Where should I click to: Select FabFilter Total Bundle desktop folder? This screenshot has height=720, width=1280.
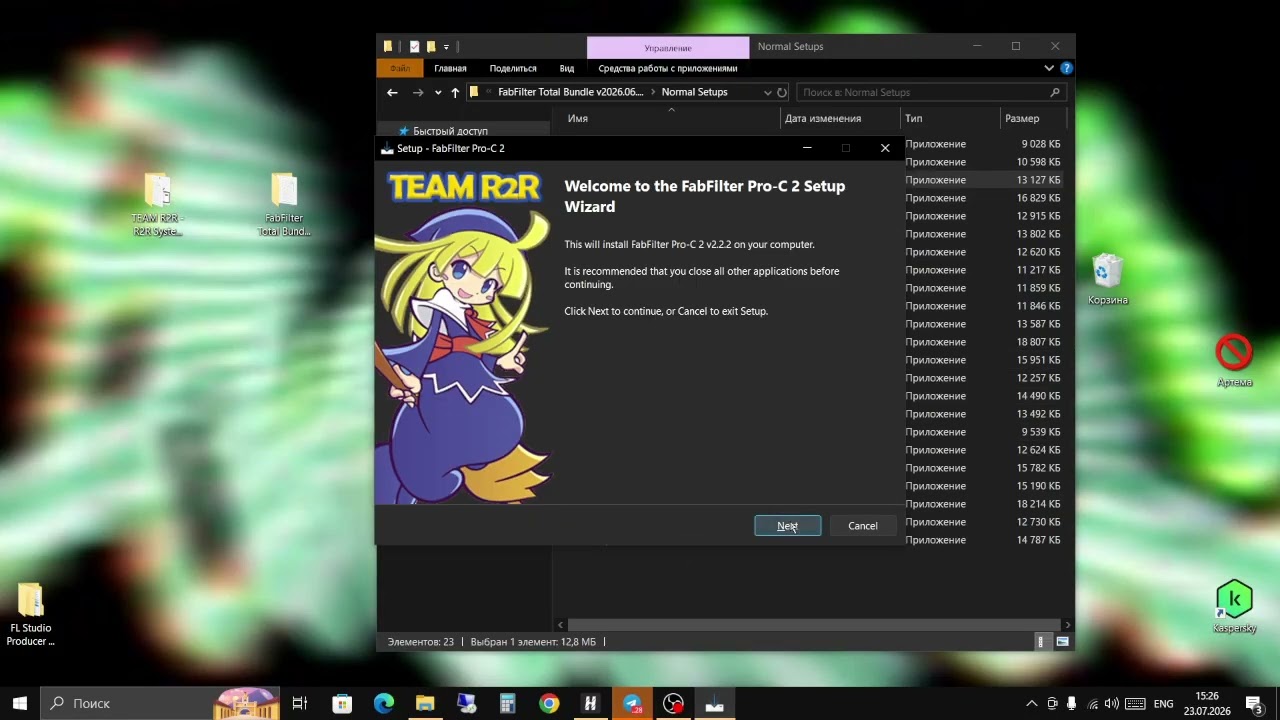pyautogui.click(x=284, y=205)
